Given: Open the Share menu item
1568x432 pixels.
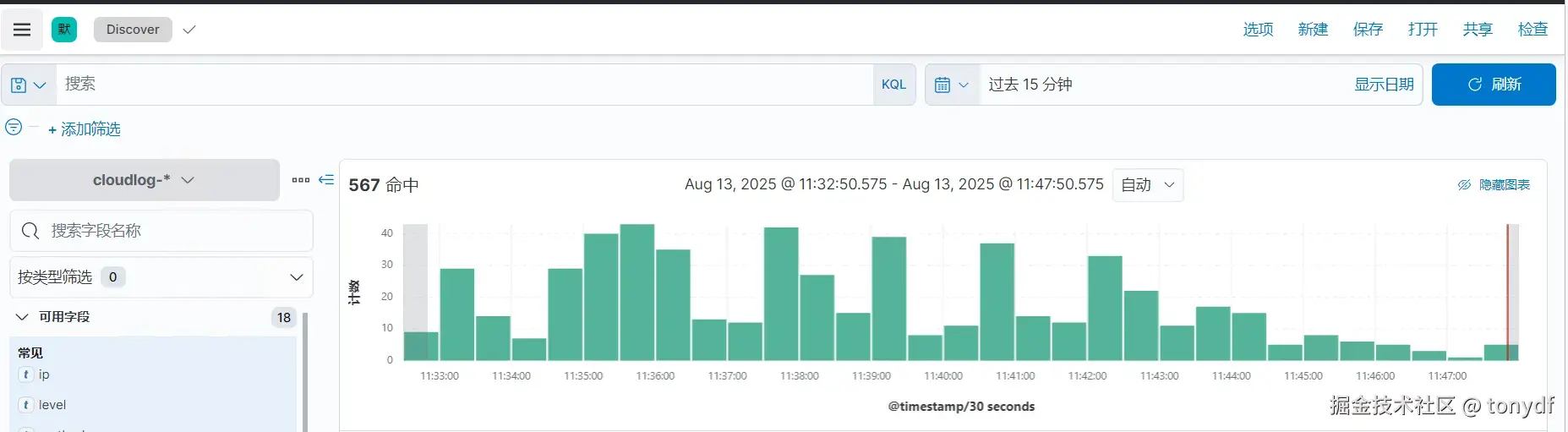Looking at the screenshot, I should [x=1478, y=30].
